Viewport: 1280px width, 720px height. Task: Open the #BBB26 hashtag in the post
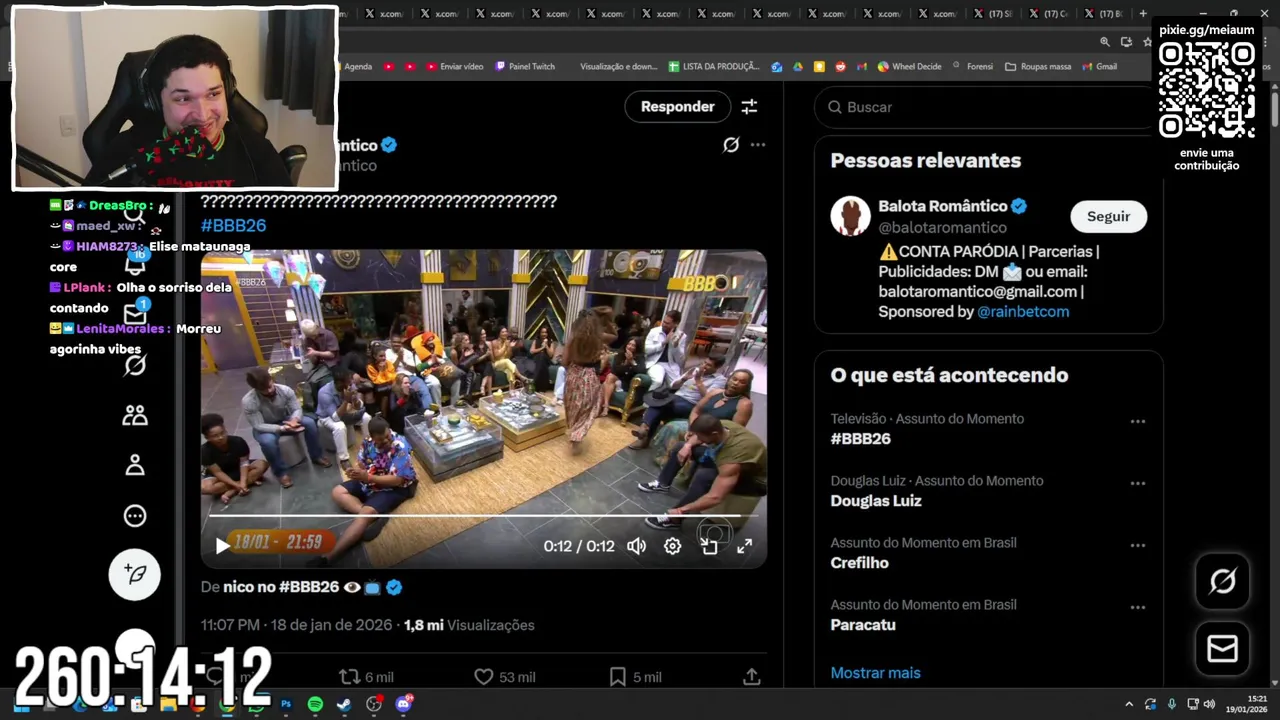click(x=233, y=226)
